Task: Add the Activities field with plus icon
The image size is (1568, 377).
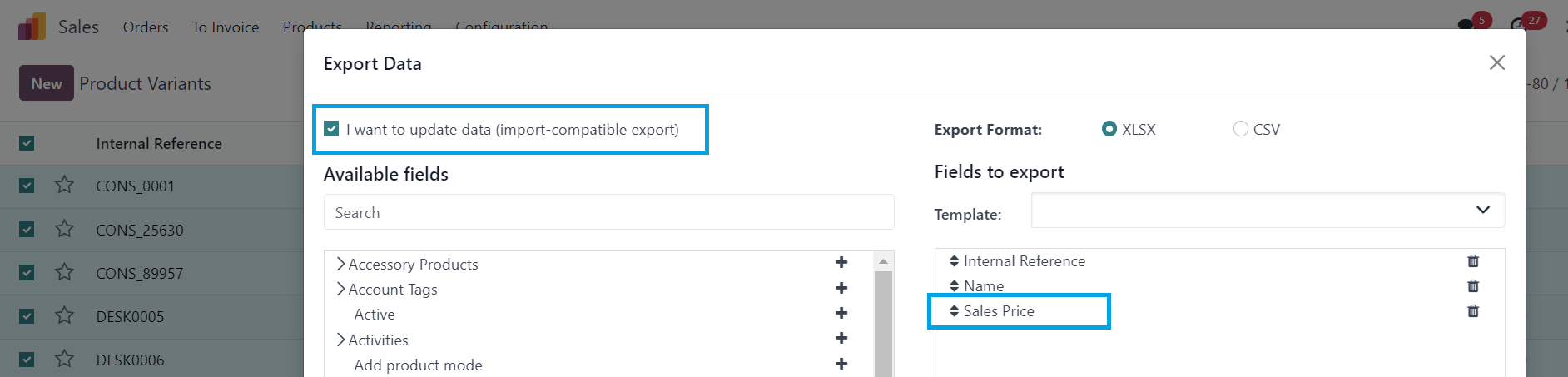Action: pos(841,339)
